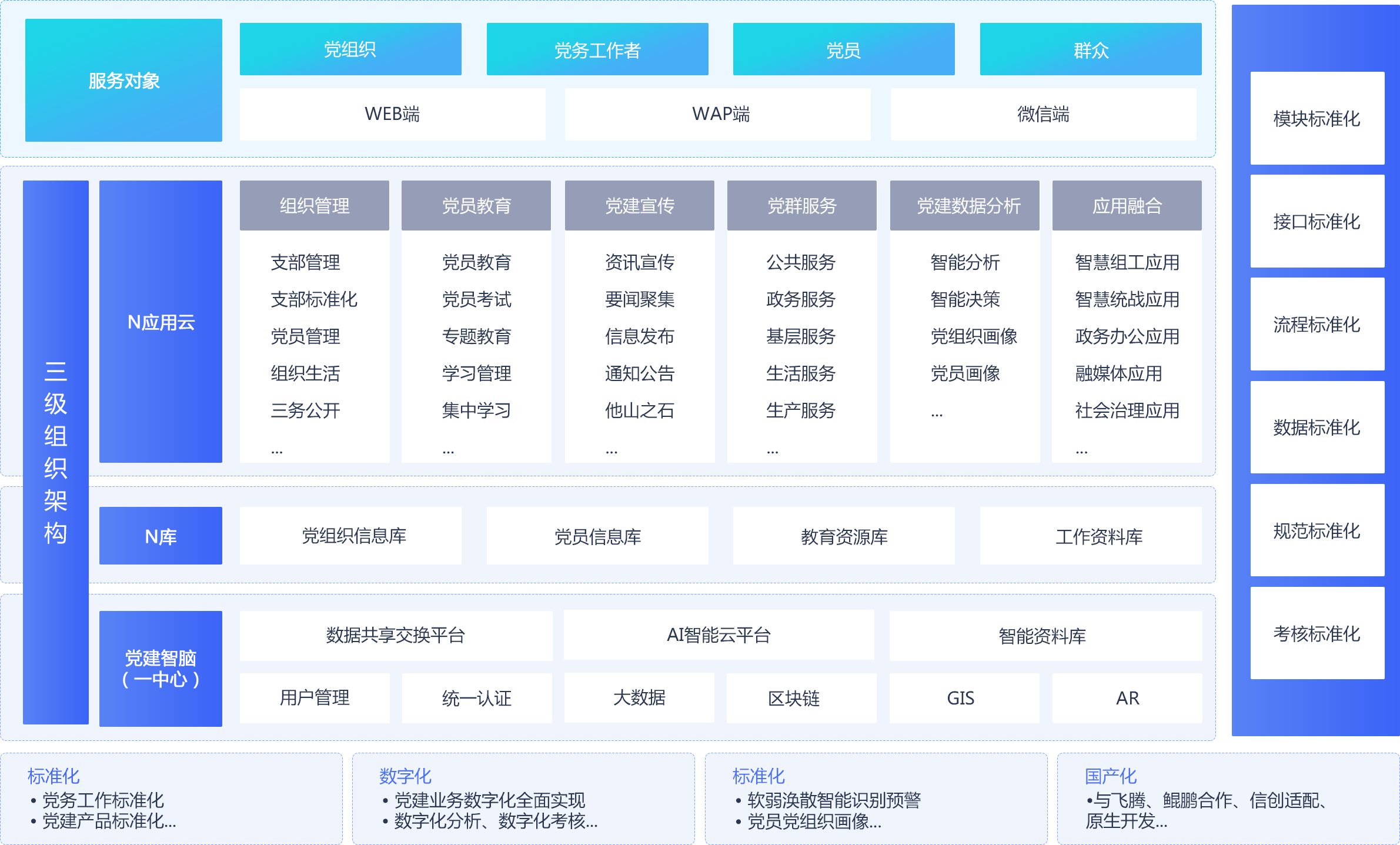Click 党组织画像 in data analysis column
1400x845 pixels.
pyautogui.click(x=974, y=336)
